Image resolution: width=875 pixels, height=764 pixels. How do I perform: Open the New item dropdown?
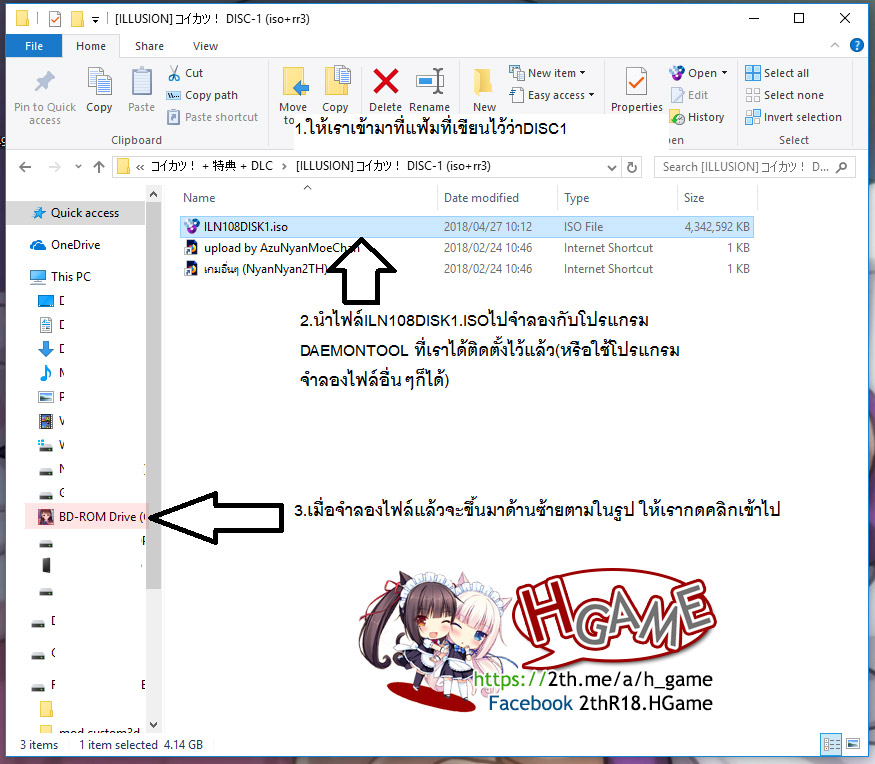click(x=547, y=73)
